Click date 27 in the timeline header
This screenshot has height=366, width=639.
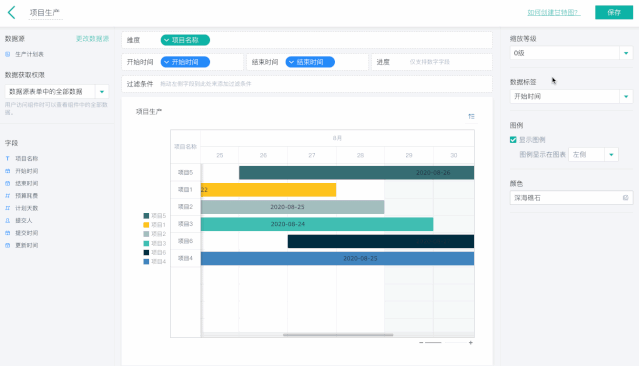(x=312, y=155)
